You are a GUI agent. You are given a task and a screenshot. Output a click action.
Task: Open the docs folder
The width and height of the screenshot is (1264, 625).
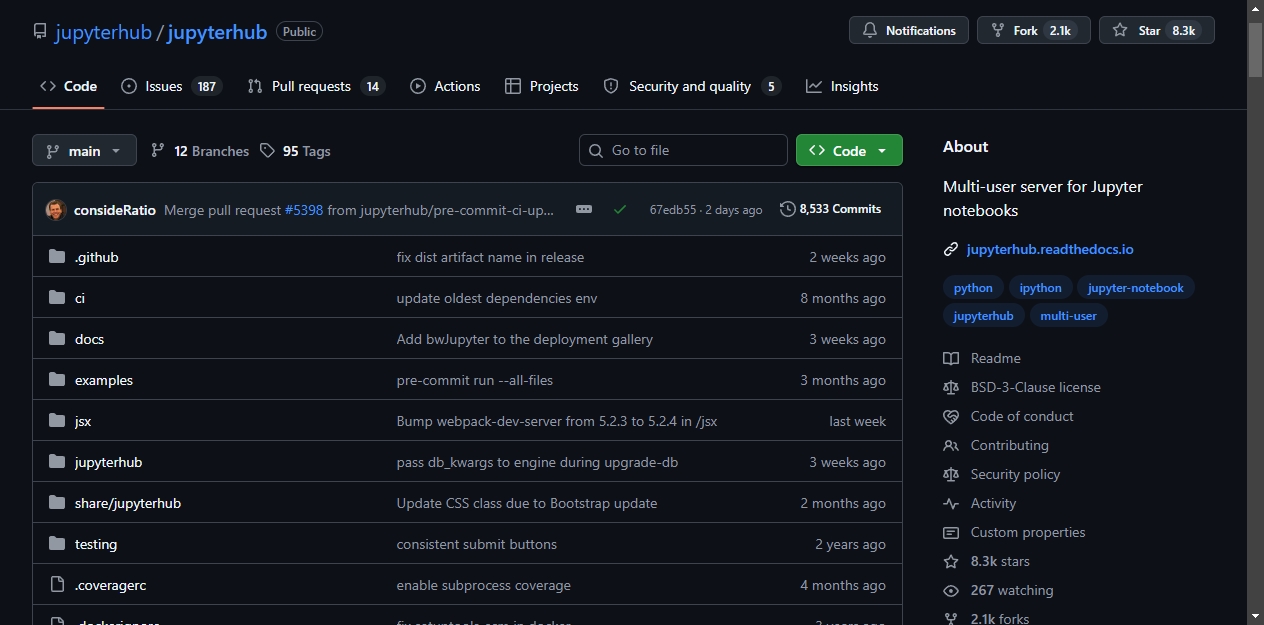(90, 339)
